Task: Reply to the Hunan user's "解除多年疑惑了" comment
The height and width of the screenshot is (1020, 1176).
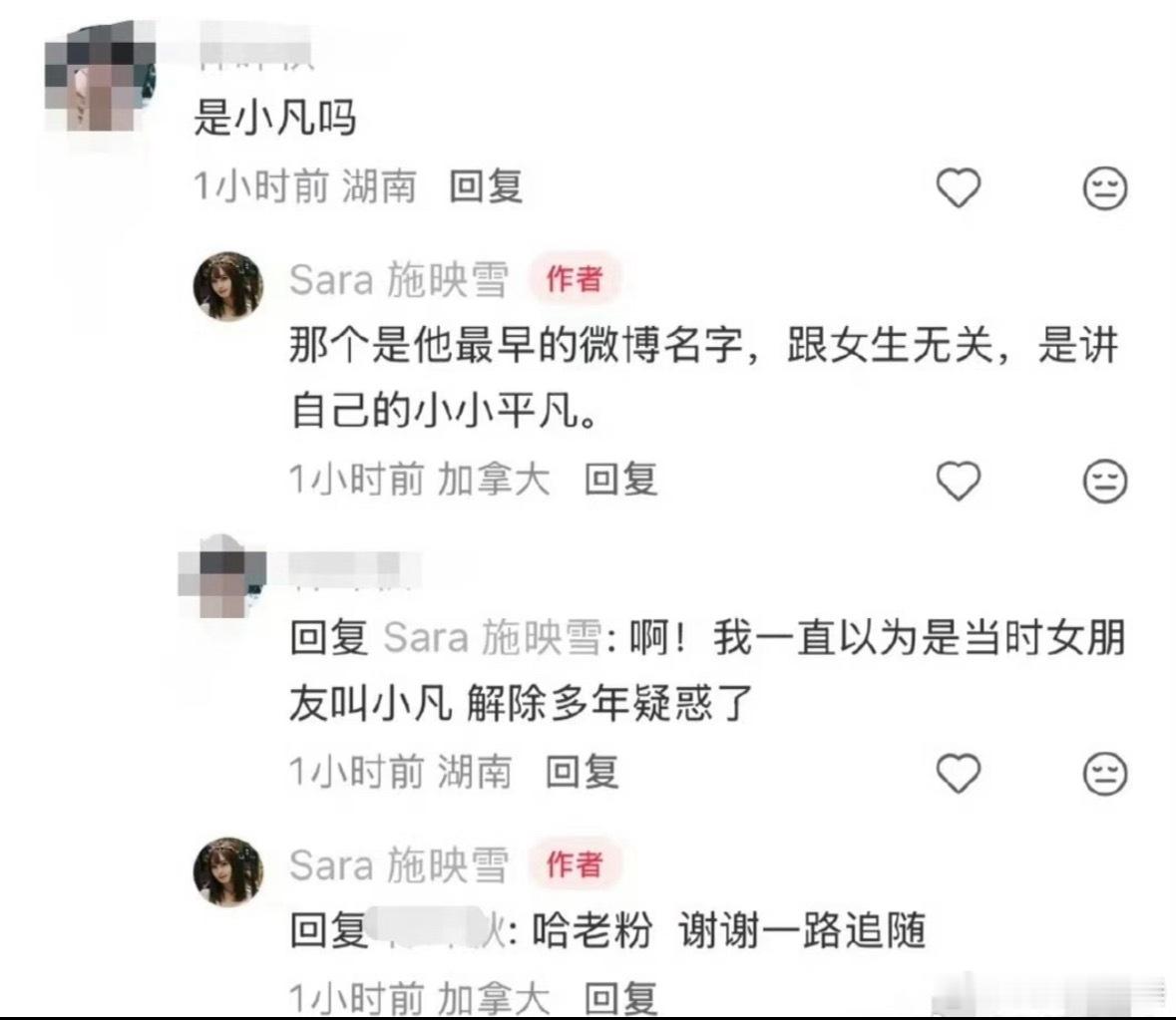Action: tap(582, 772)
